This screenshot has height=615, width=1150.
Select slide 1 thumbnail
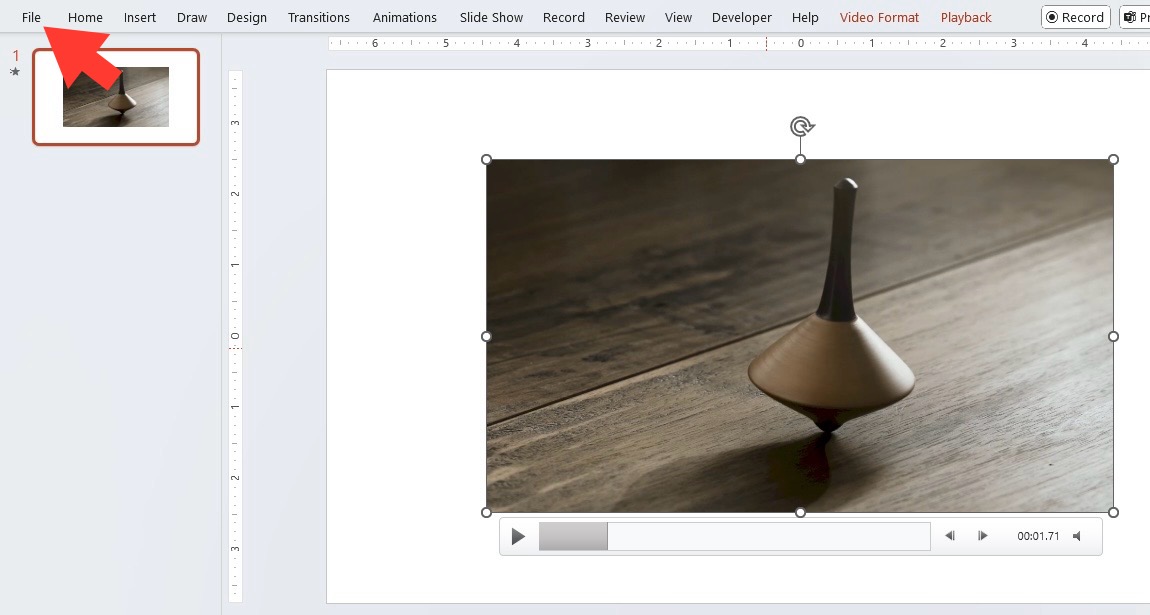[116, 97]
